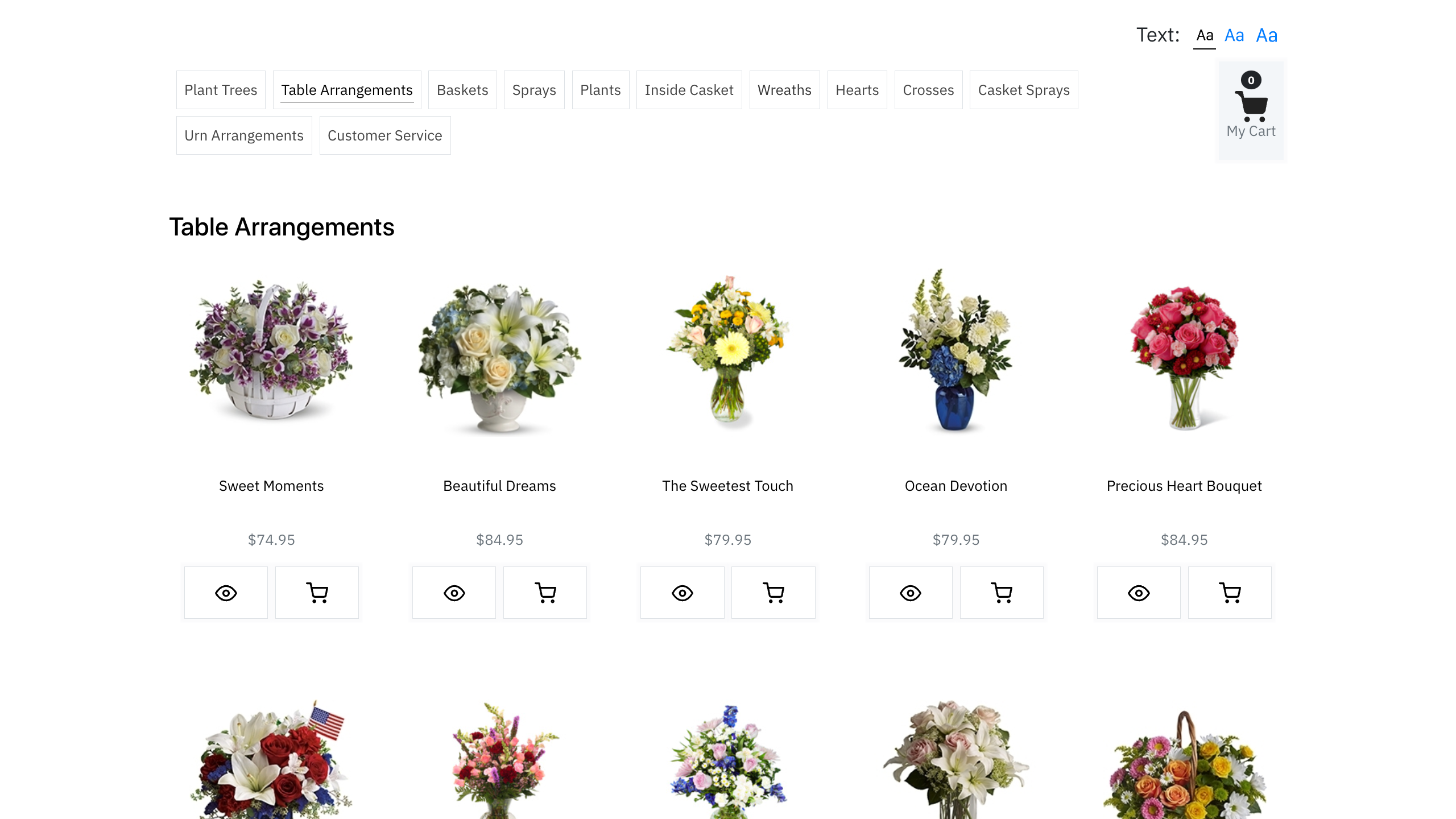Go to the Wreaths category

coord(784,90)
